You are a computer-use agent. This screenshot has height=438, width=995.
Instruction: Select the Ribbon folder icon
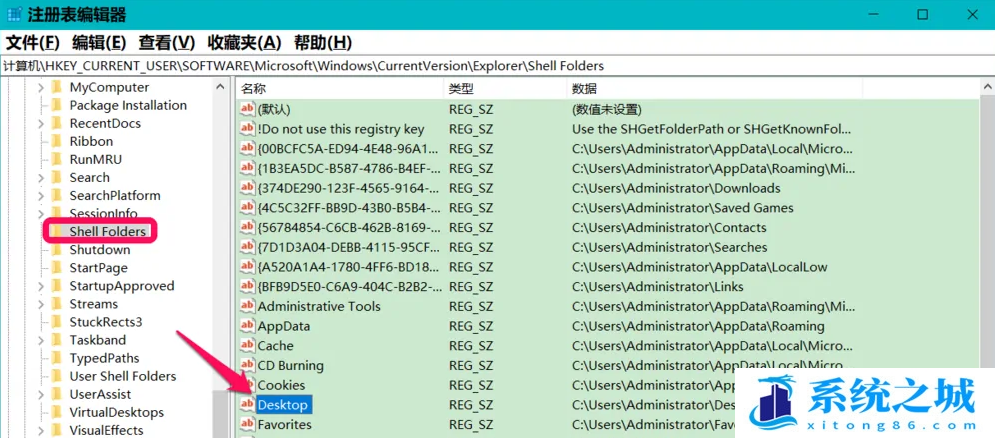point(57,142)
